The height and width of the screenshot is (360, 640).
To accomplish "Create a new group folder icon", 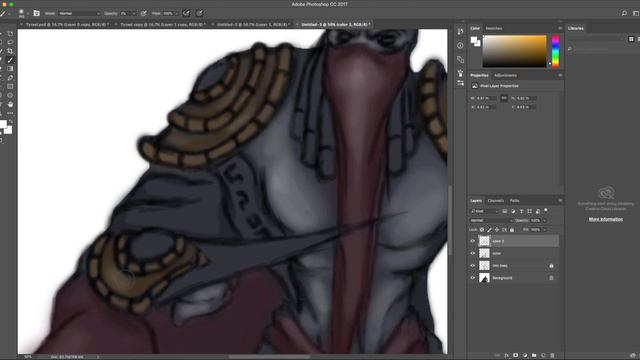I will click(534, 356).
